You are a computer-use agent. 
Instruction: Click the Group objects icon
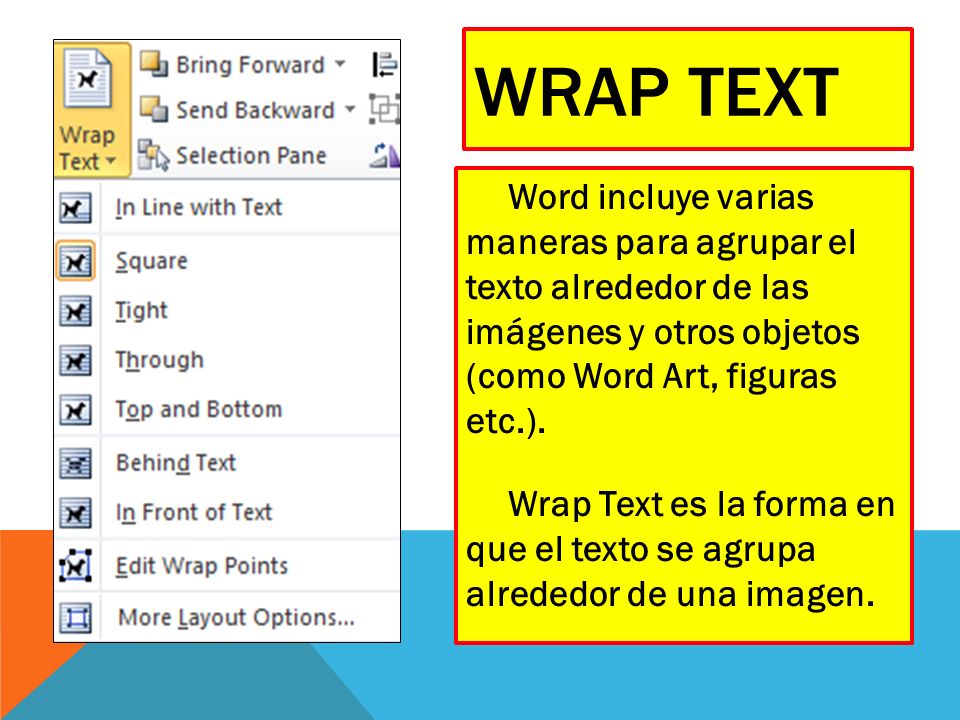384,109
